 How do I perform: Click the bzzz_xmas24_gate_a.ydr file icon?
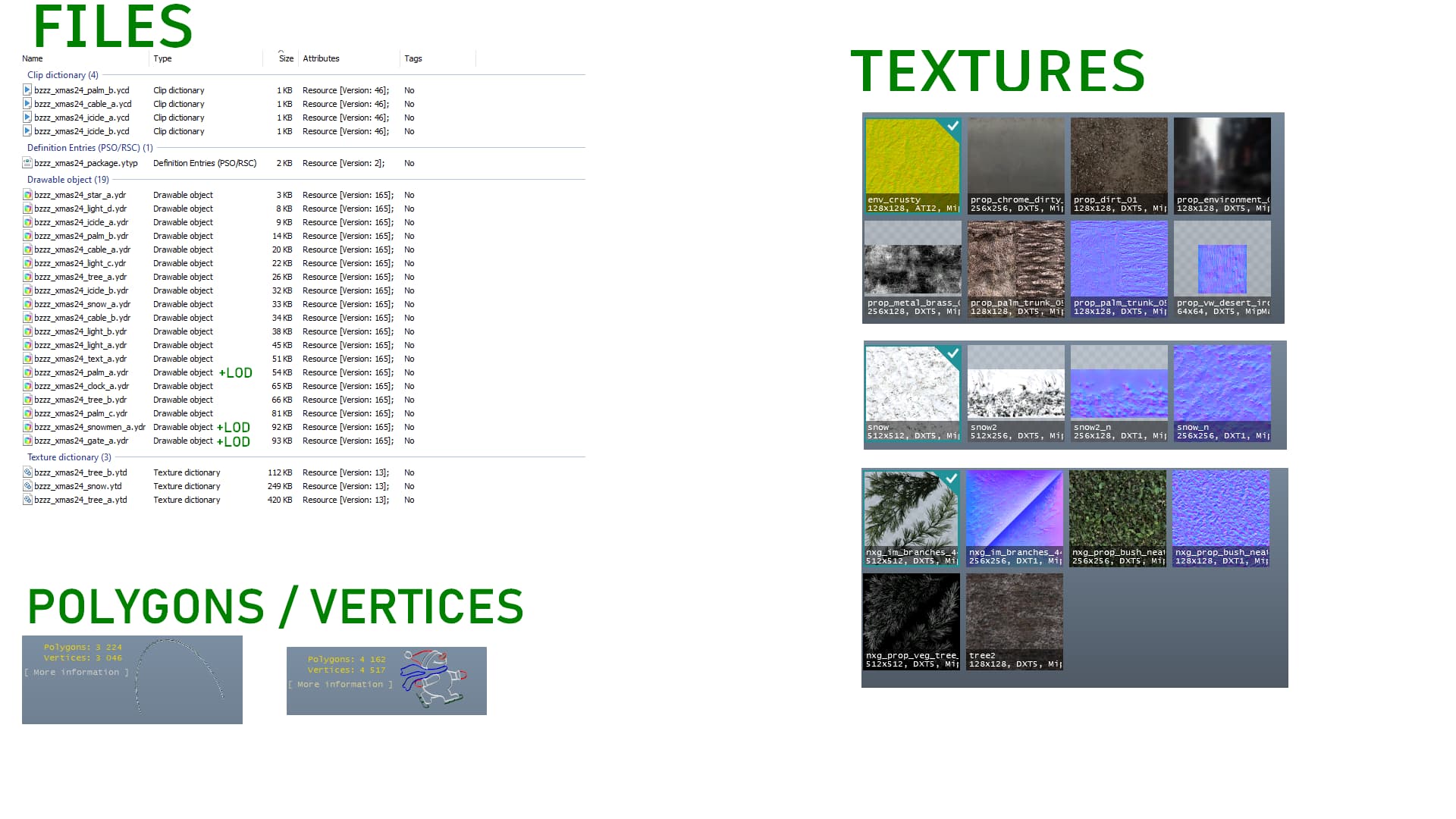27,441
